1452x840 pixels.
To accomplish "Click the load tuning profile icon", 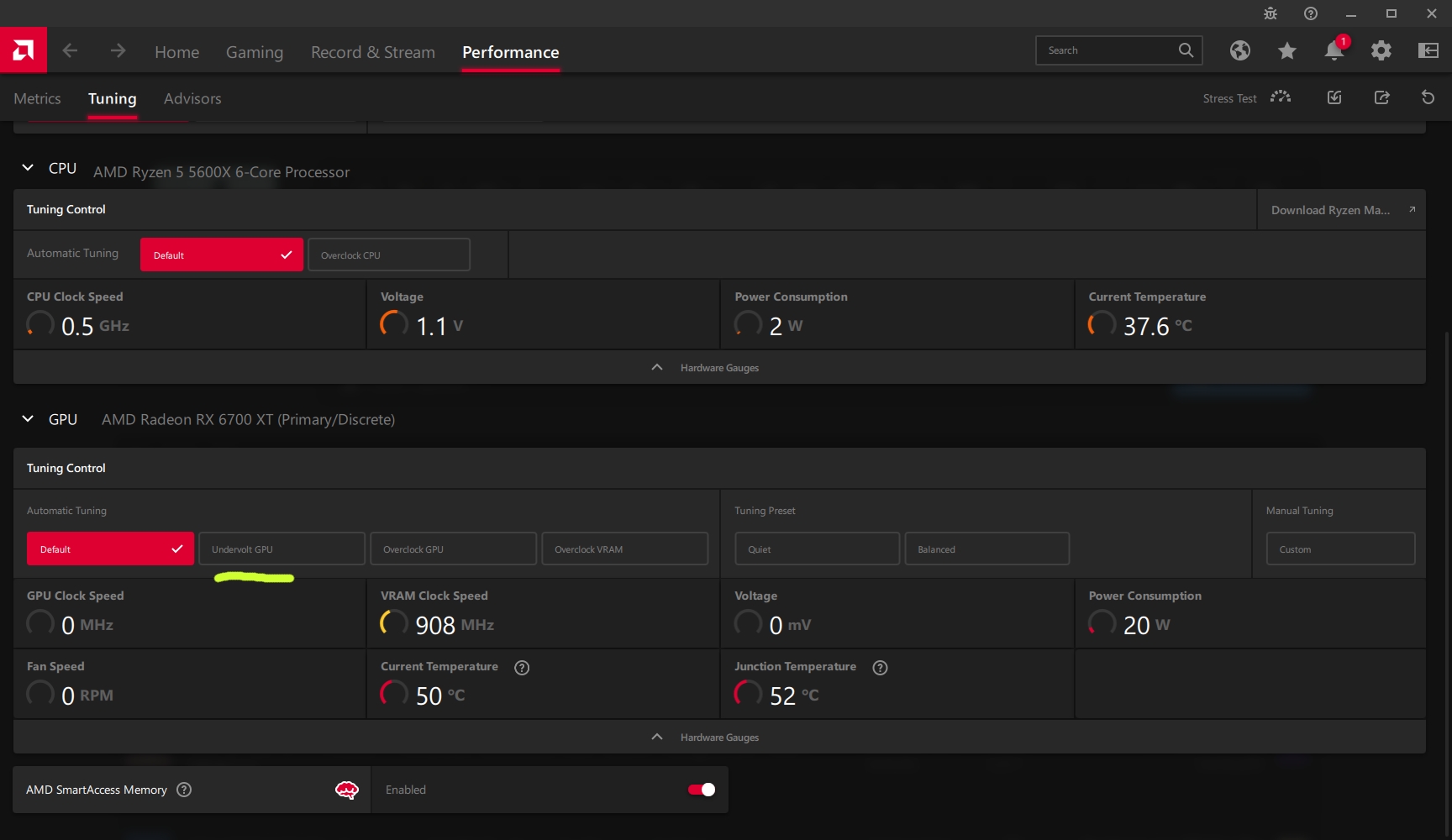I will tap(1334, 97).
